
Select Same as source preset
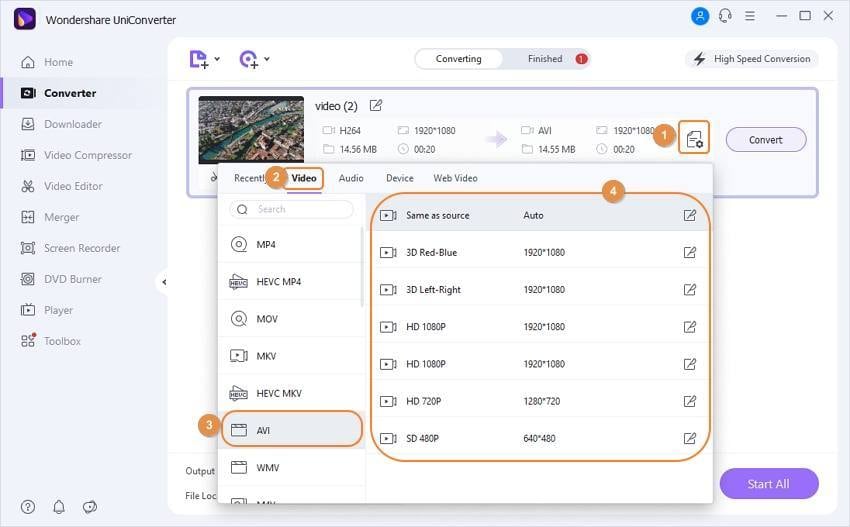[540, 215]
